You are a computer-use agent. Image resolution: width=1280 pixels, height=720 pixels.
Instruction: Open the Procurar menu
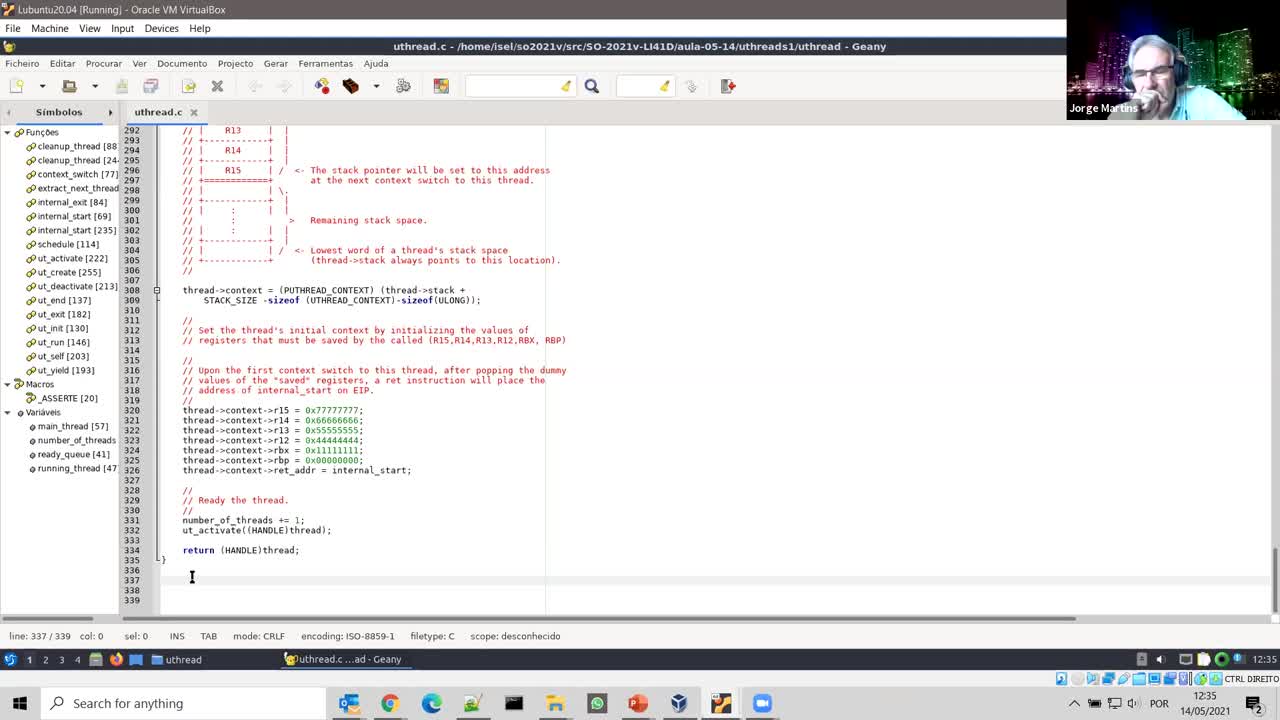pos(104,63)
